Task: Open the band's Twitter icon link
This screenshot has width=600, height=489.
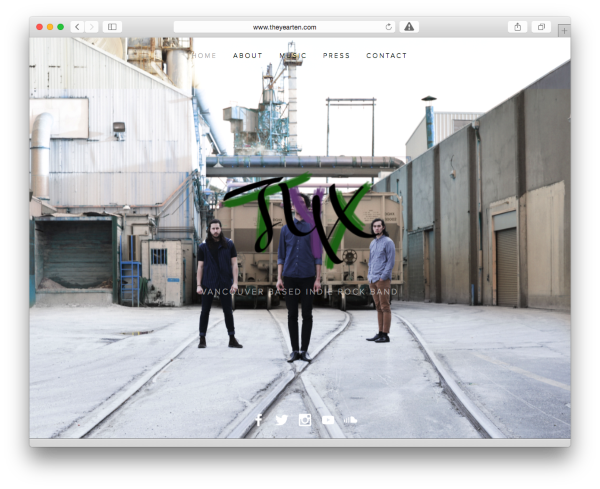Action: click(282, 420)
